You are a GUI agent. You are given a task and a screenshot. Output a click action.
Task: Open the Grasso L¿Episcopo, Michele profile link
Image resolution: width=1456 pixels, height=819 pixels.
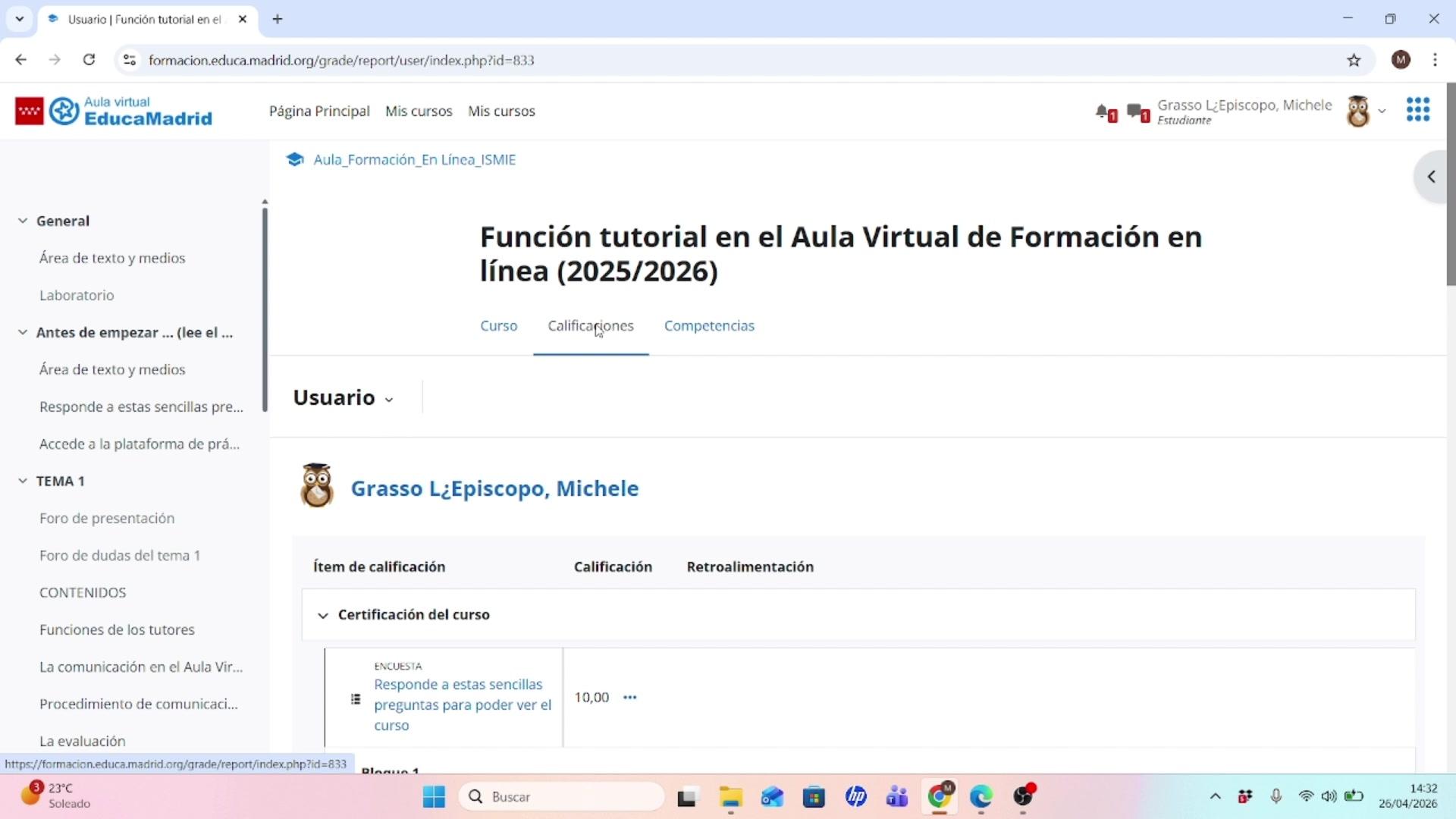[494, 488]
